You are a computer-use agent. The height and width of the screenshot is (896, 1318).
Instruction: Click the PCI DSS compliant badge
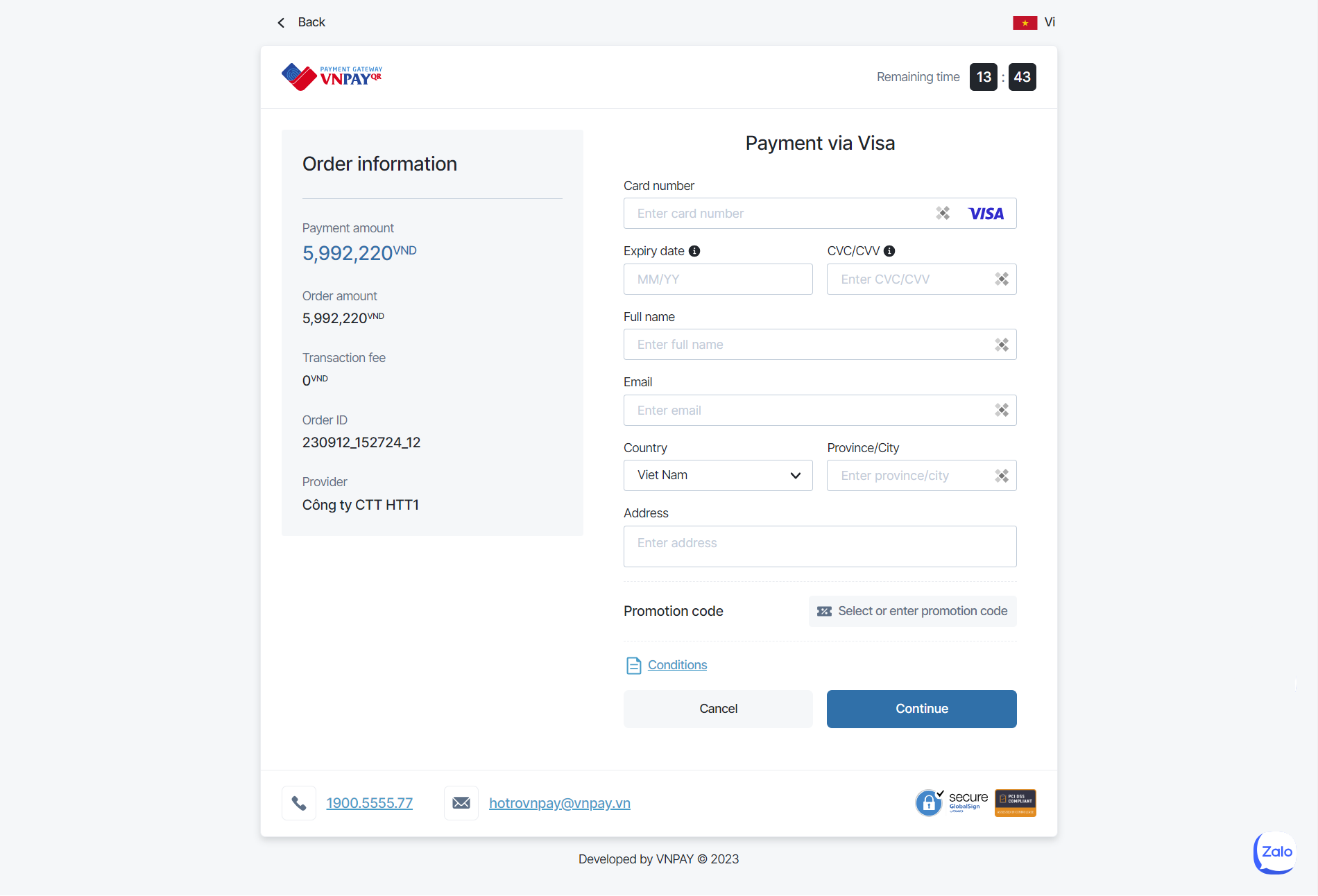point(1016,803)
